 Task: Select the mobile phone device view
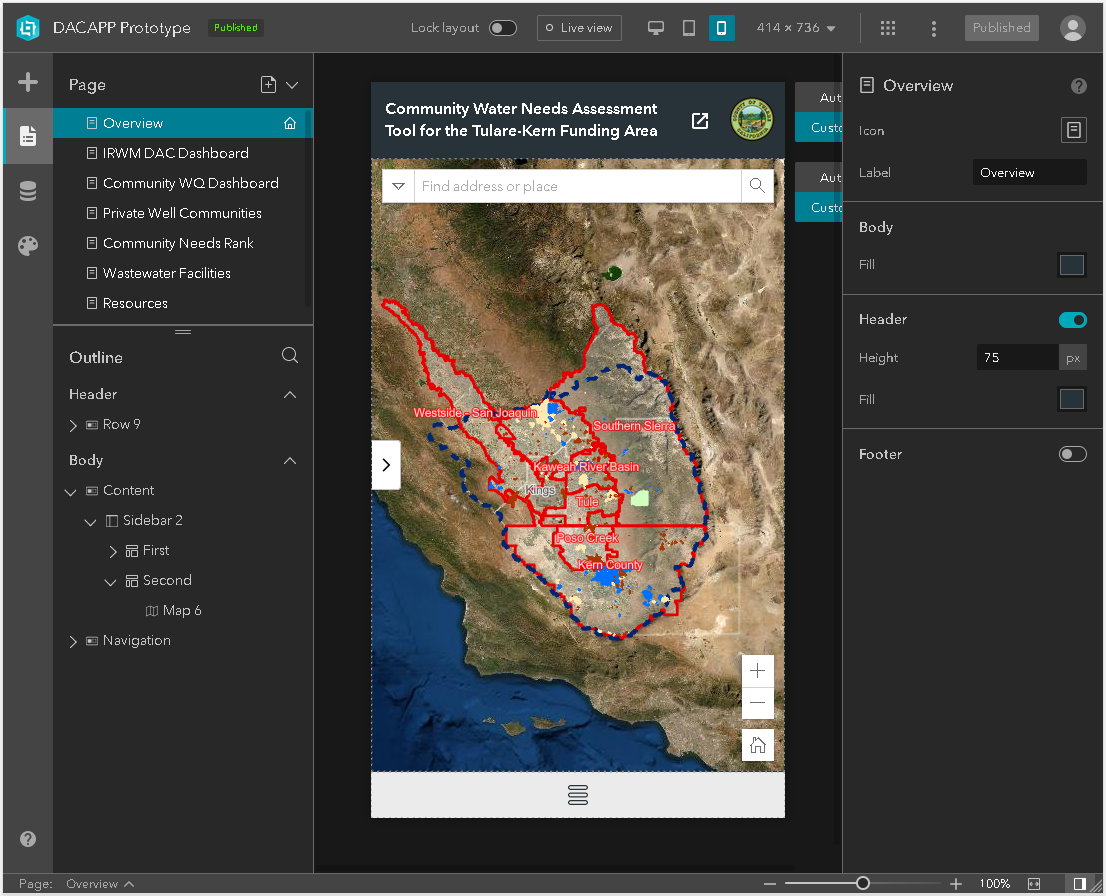coord(722,28)
